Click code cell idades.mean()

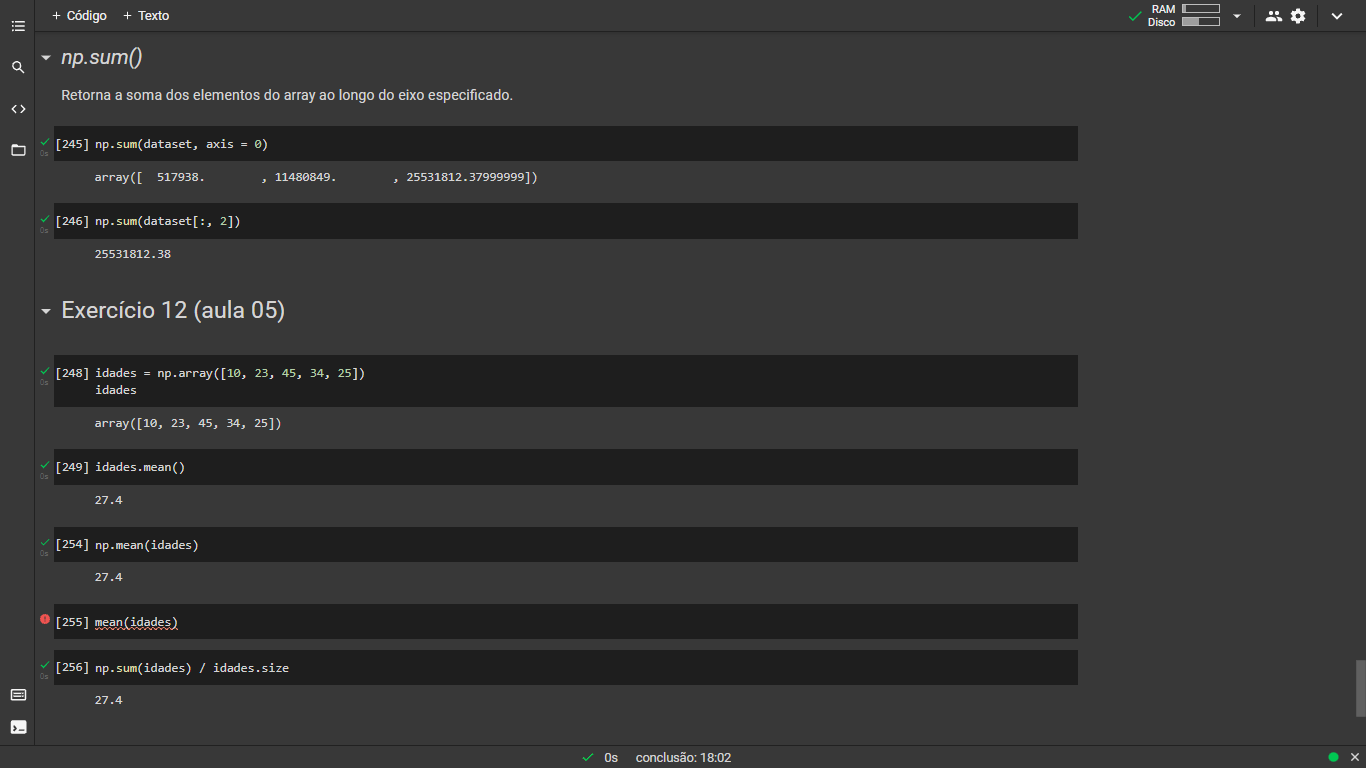(x=566, y=467)
